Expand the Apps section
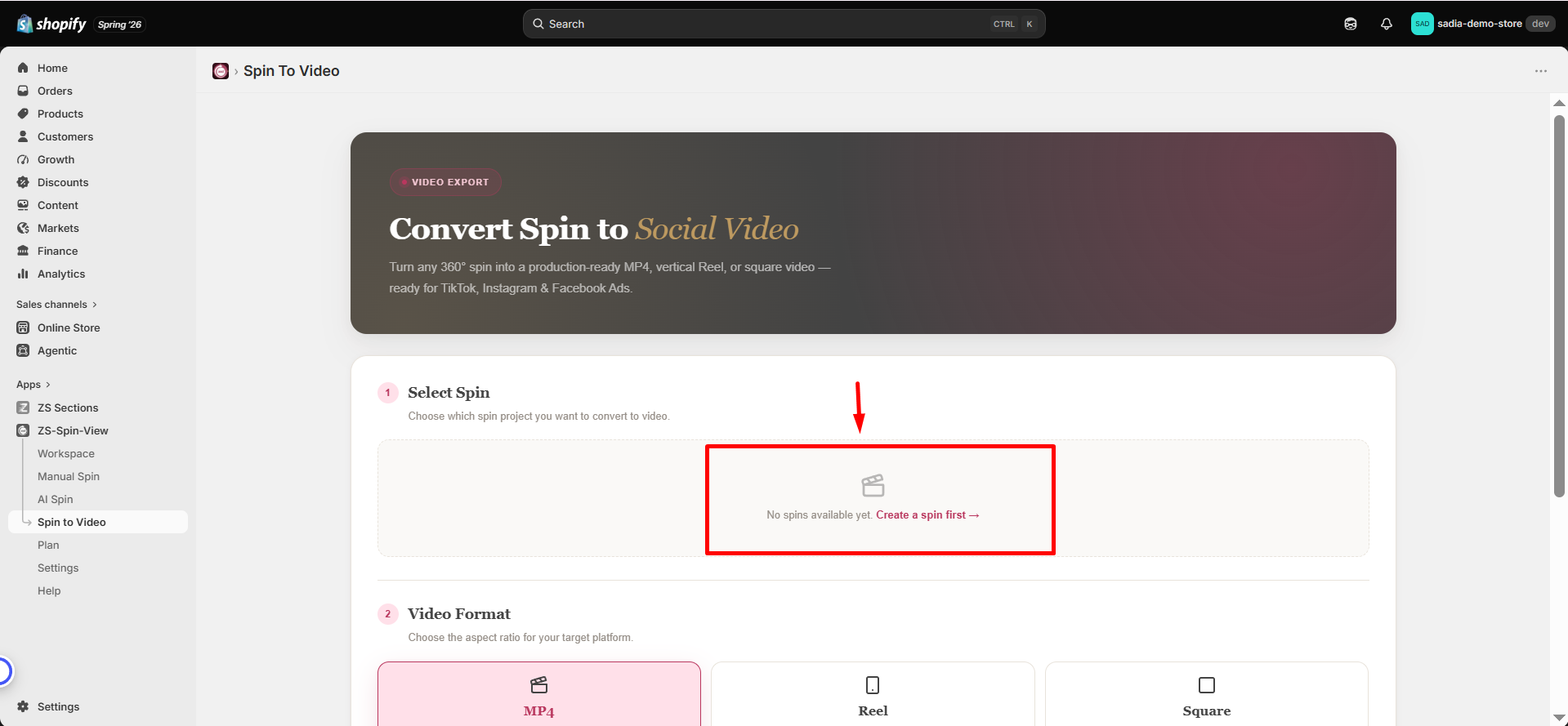The width and height of the screenshot is (1568, 726). tap(34, 385)
